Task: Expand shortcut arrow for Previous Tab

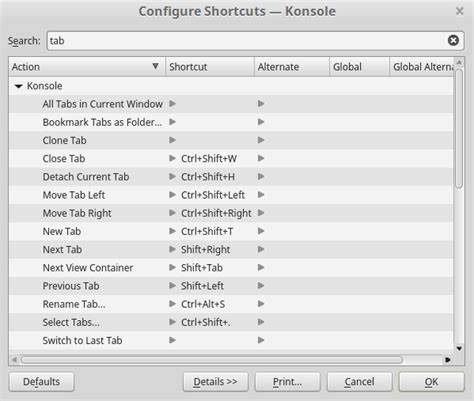Action: coord(172,286)
